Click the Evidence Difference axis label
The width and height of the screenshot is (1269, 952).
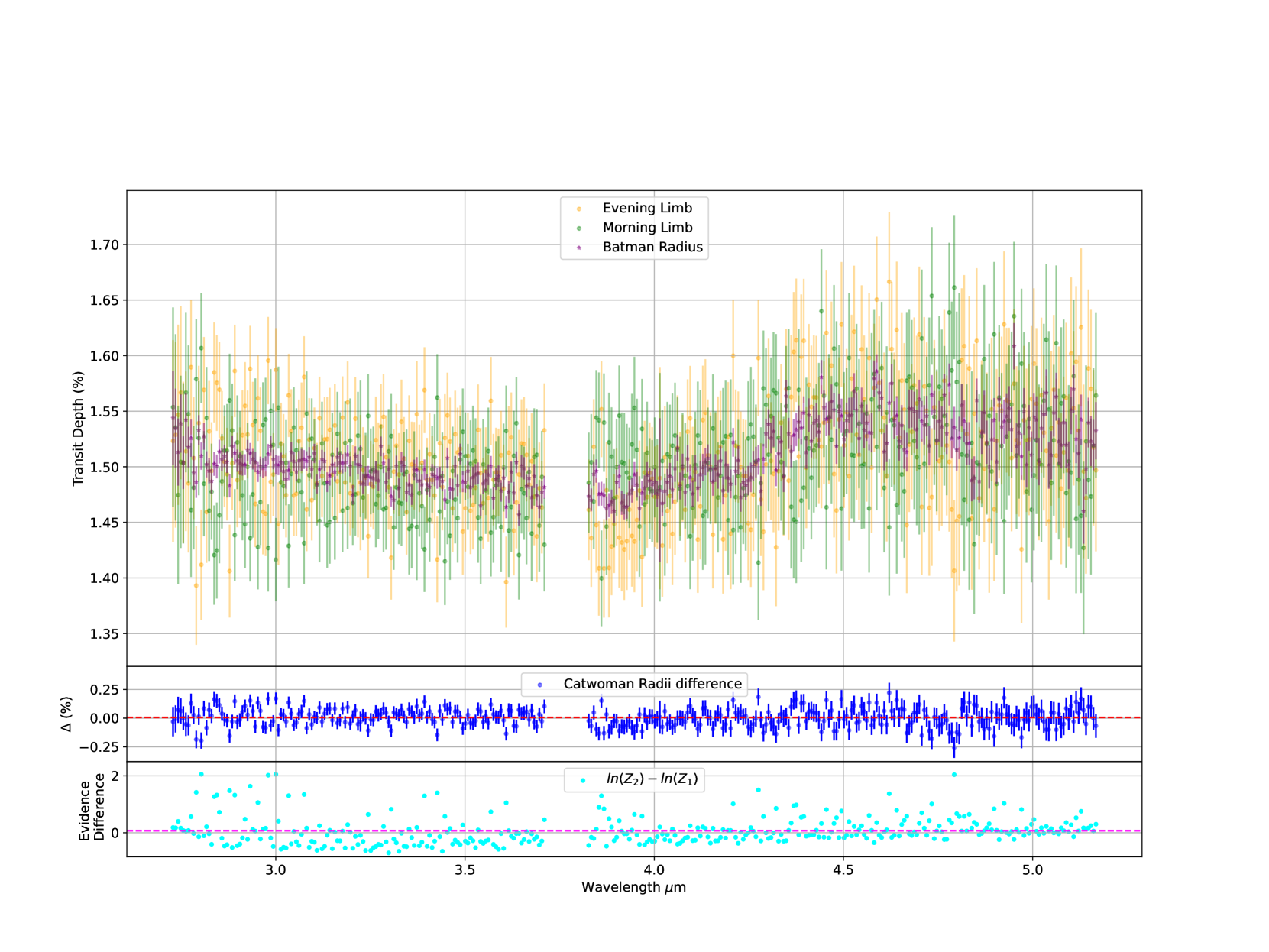click(x=92, y=808)
